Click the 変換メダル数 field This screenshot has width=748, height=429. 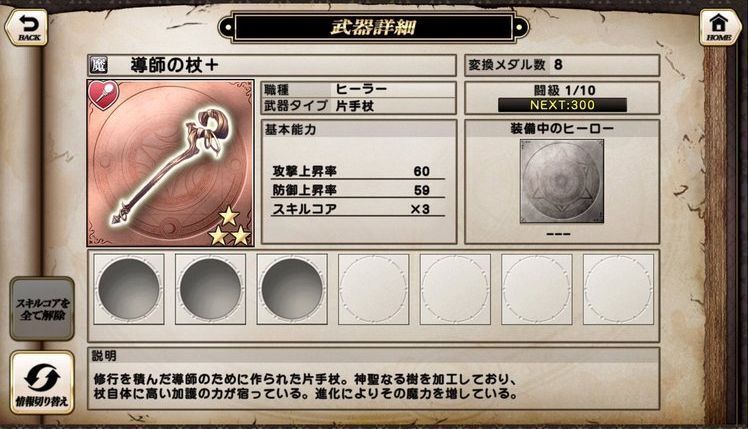pos(562,65)
